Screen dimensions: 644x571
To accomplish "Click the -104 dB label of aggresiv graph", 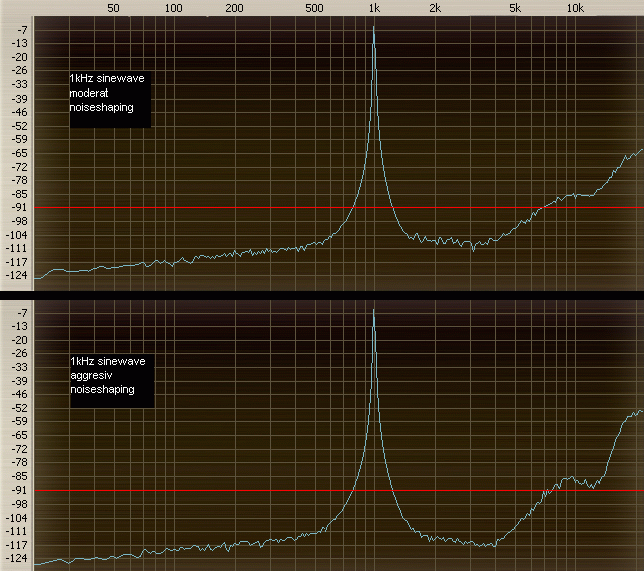I will click(x=16, y=518).
